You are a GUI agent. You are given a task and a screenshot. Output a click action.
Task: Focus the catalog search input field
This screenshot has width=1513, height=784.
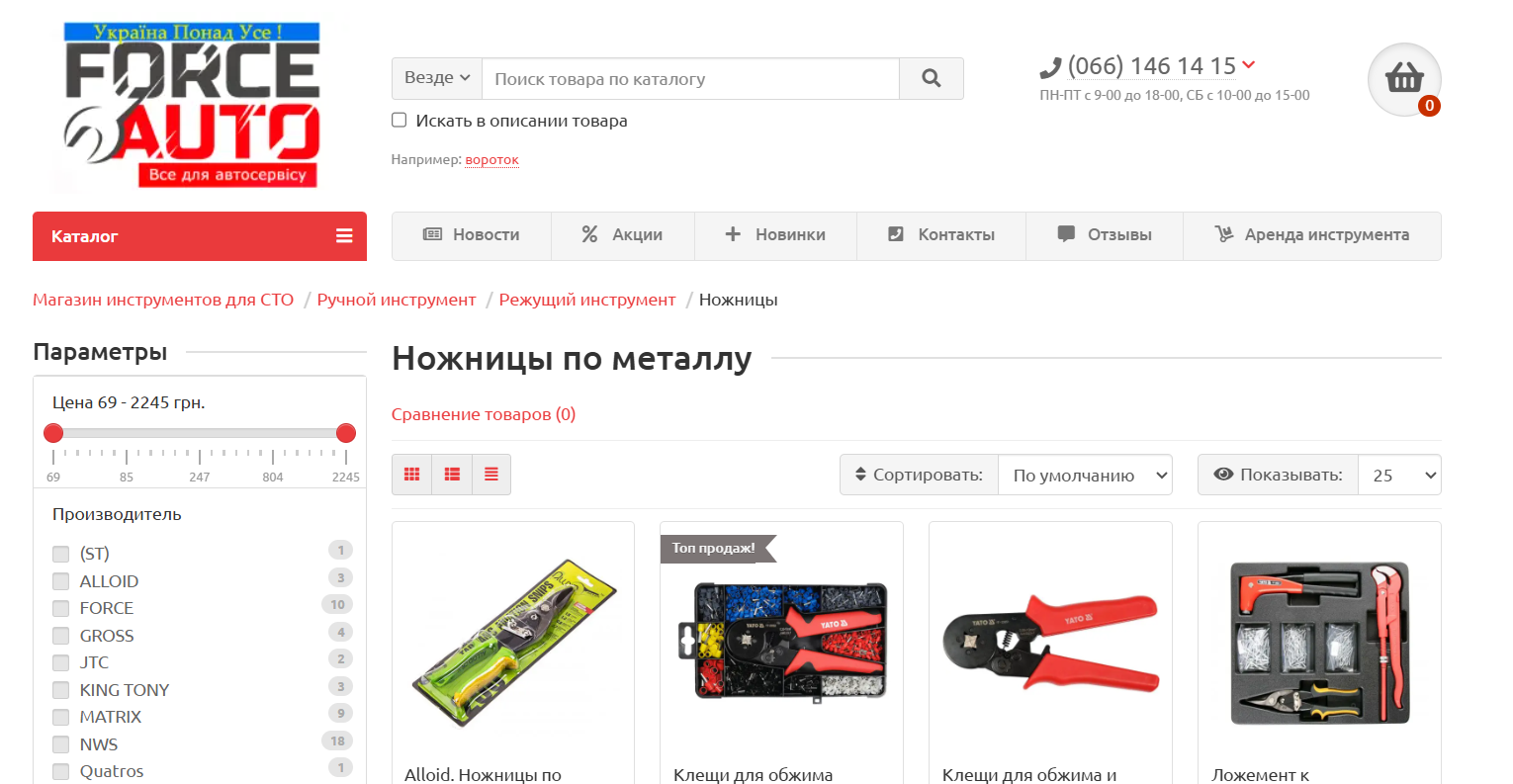pyautogui.click(x=690, y=78)
